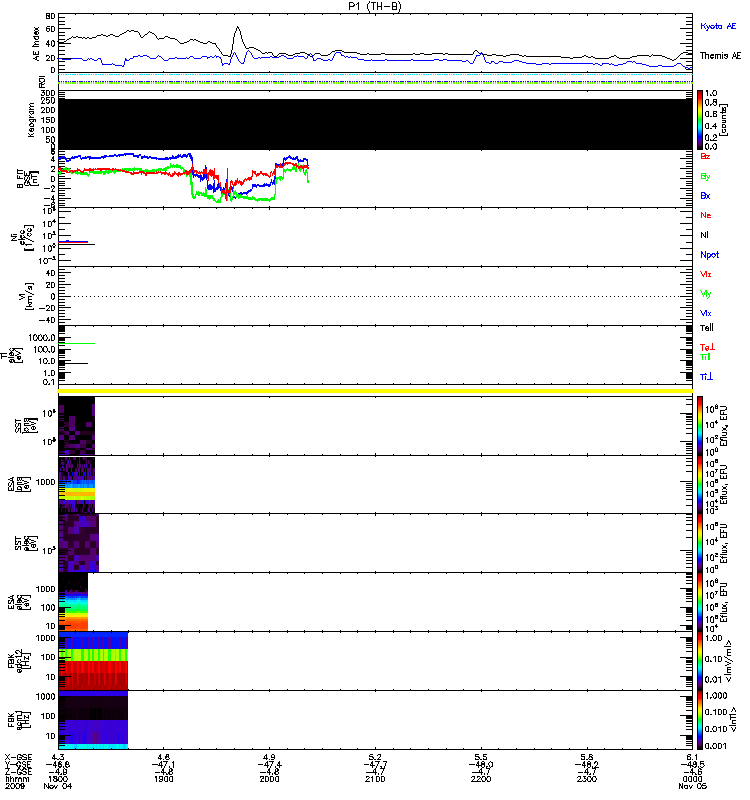The width and height of the screenshot is (750, 800).
Task: Click the FBK edc12 mV/m color bar
Action: [700, 661]
